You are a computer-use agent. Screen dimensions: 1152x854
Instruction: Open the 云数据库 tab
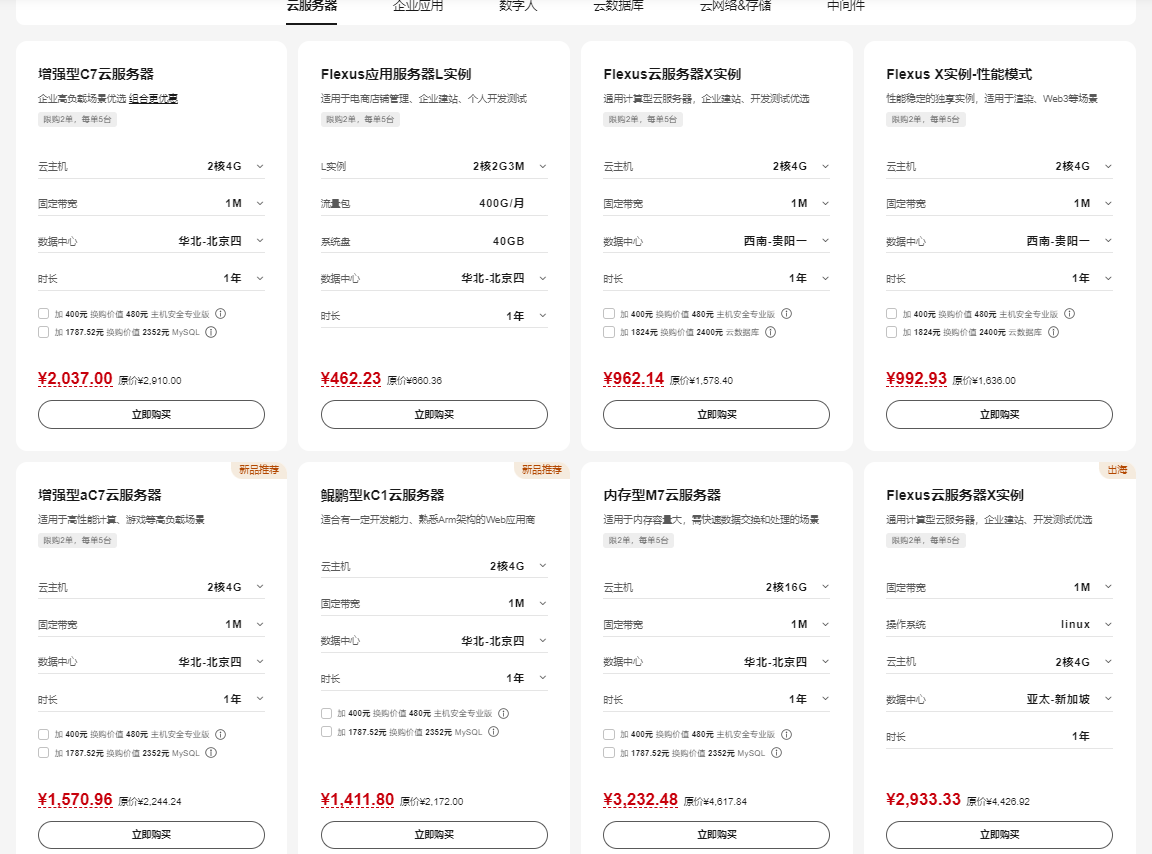click(619, 7)
